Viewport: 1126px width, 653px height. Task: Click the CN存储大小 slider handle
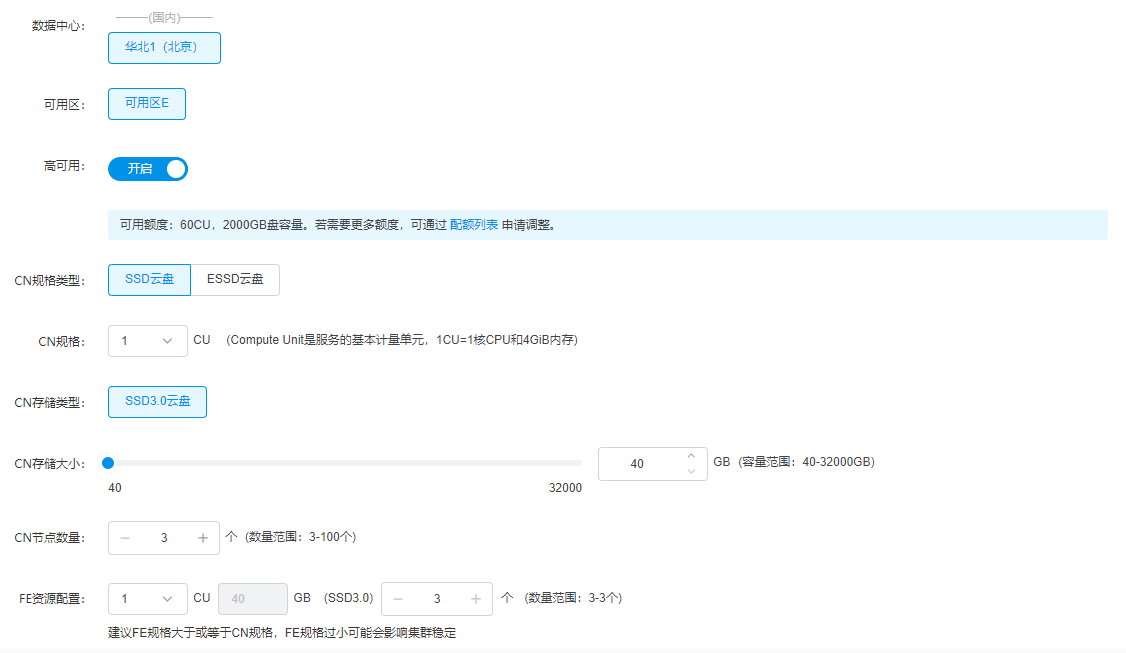pos(108,463)
